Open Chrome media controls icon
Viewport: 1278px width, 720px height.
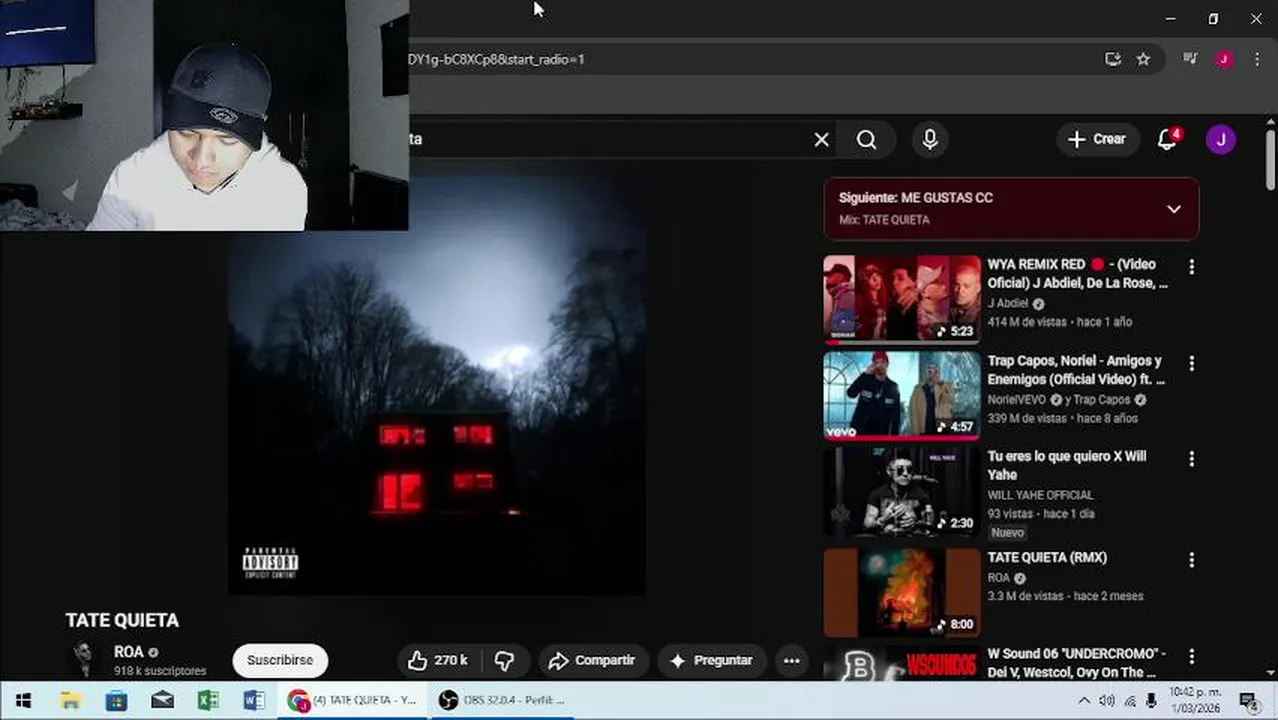pos(1190,59)
